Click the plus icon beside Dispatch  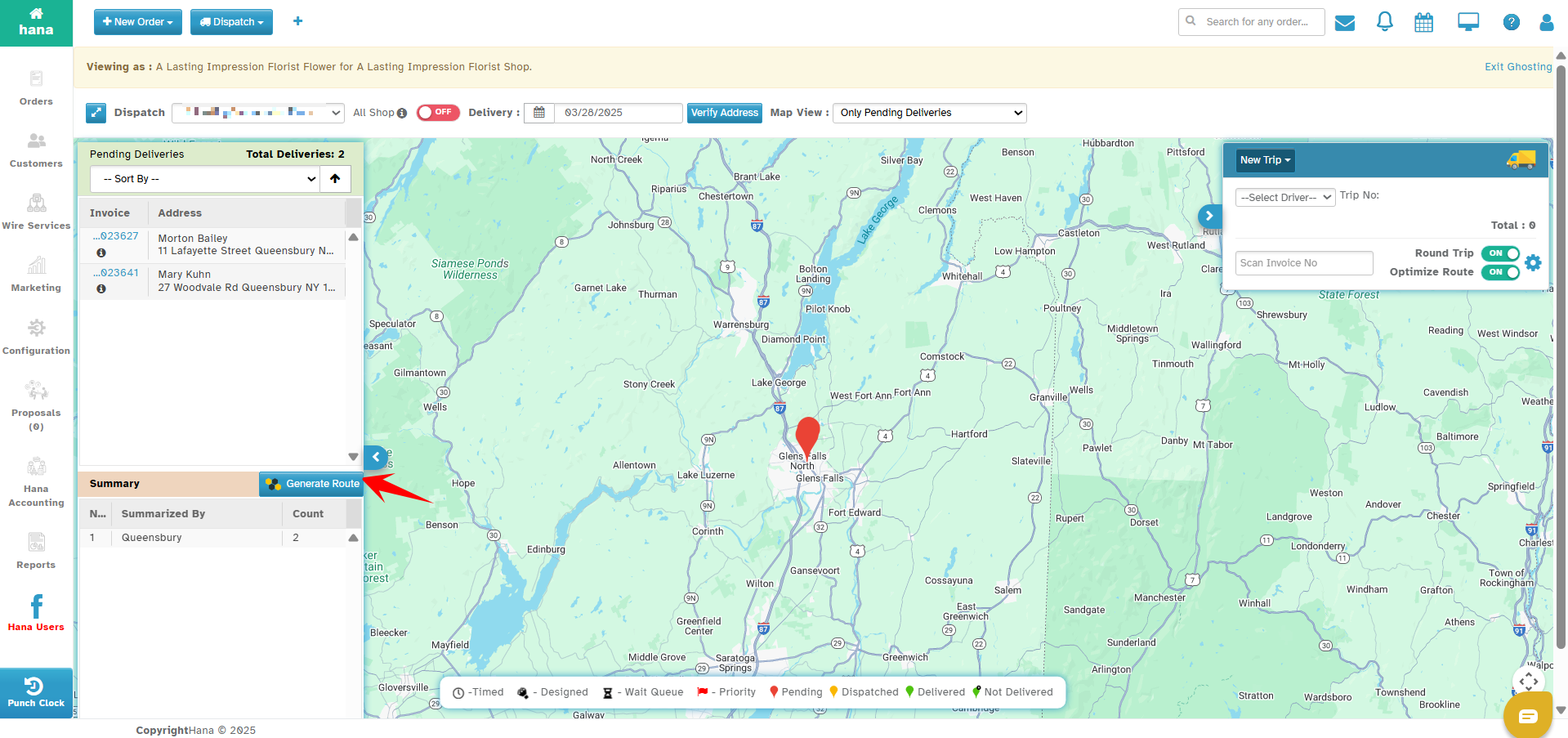[x=298, y=21]
